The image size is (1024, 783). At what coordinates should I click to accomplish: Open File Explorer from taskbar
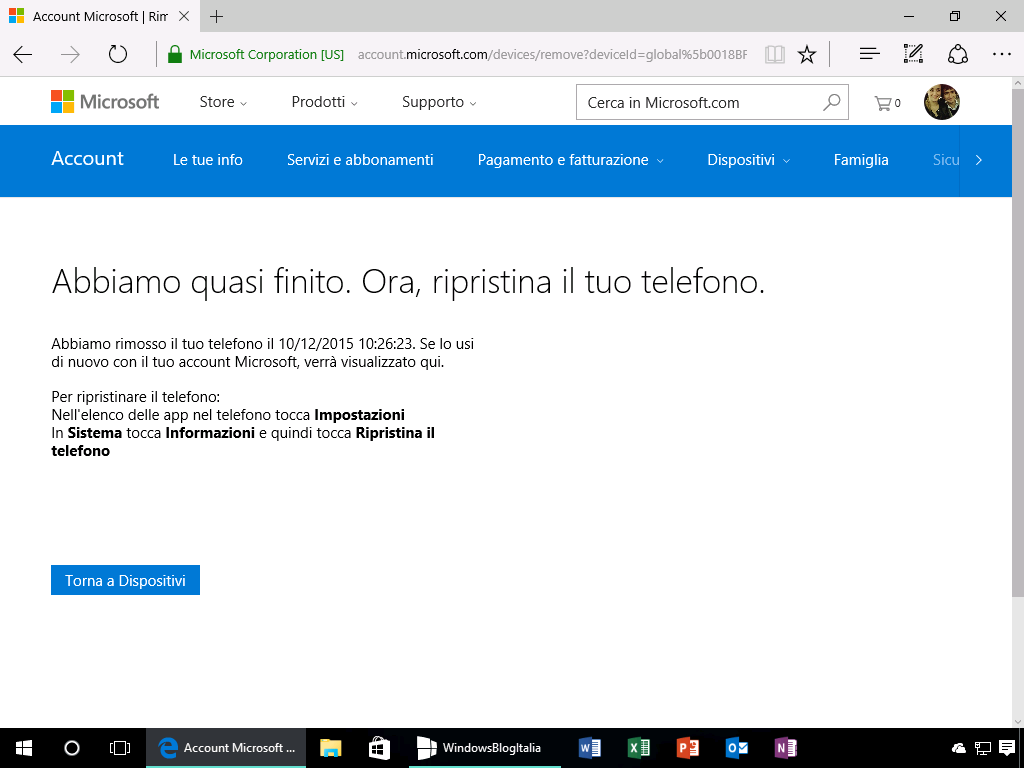330,748
